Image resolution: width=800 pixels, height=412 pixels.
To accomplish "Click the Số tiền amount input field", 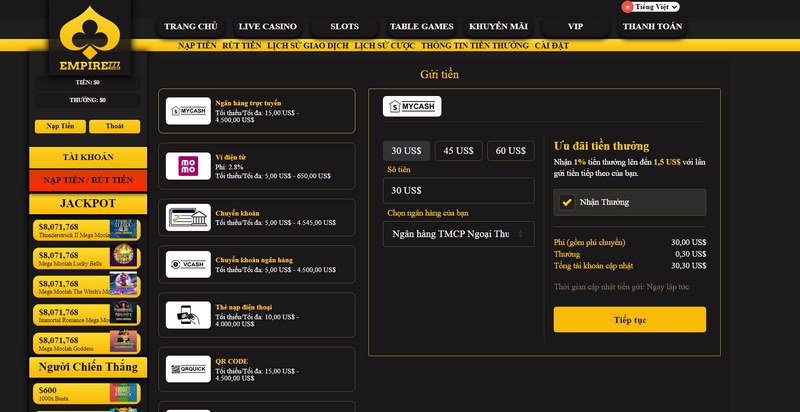I will point(458,190).
